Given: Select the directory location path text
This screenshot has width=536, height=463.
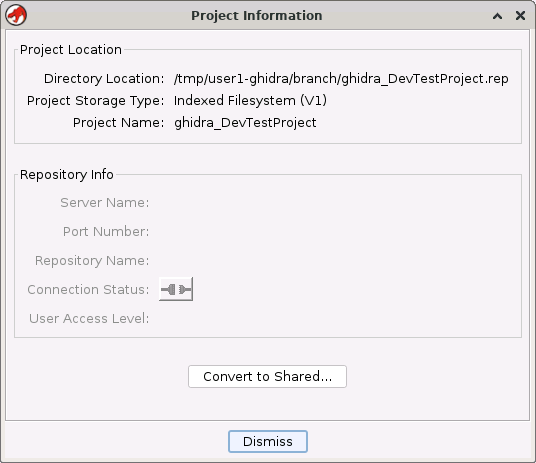Looking at the screenshot, I should [x=341, y=79].
